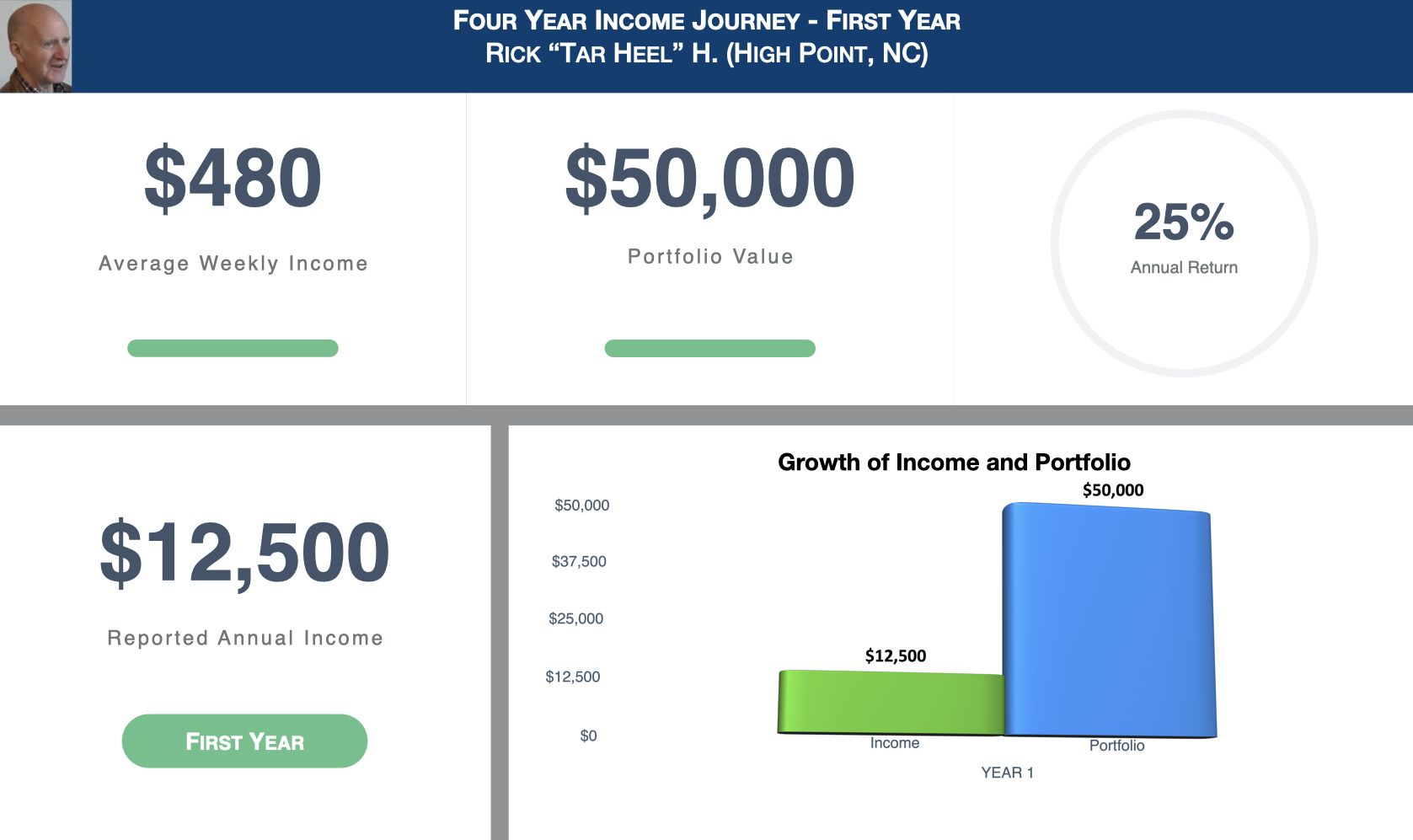The height and width of the screenshot is (840, 1413).
Task: Click the $50,000 data label above Portfolio bar
Action: pos(1112,490)
